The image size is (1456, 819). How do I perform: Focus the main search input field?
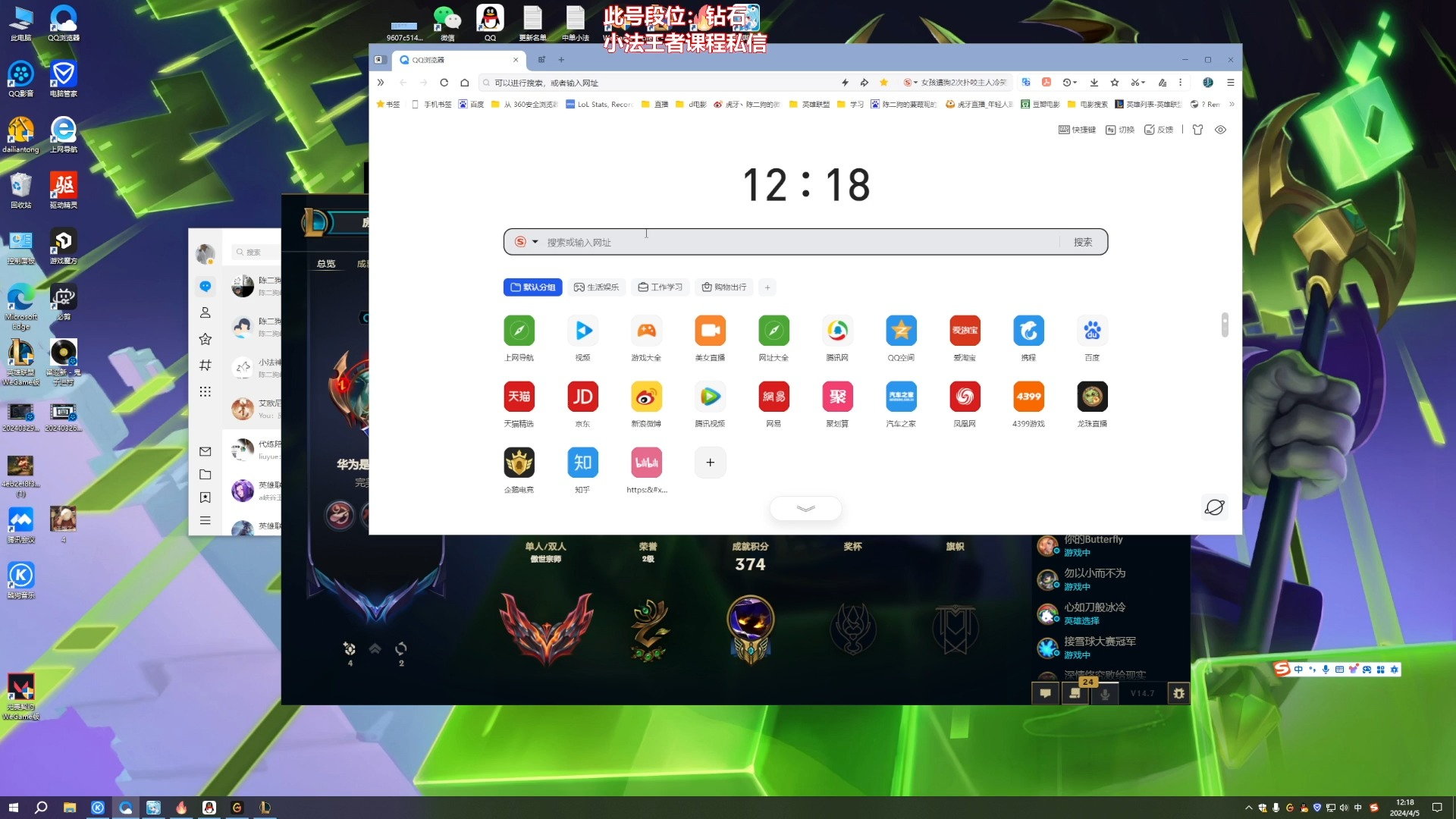[x=800, y=242]
